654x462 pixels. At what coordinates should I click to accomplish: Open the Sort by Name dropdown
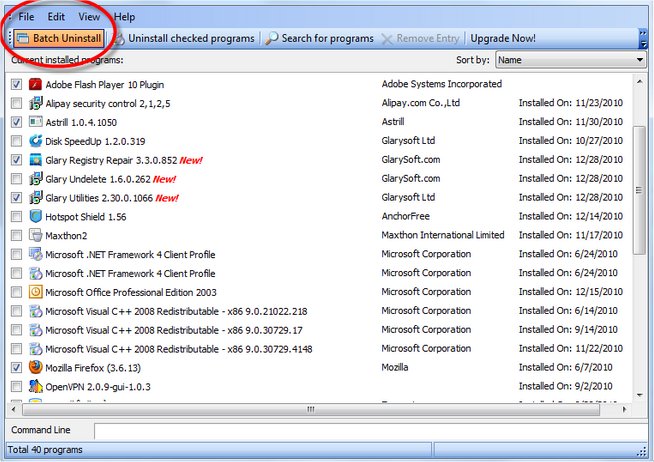[570, 60]
